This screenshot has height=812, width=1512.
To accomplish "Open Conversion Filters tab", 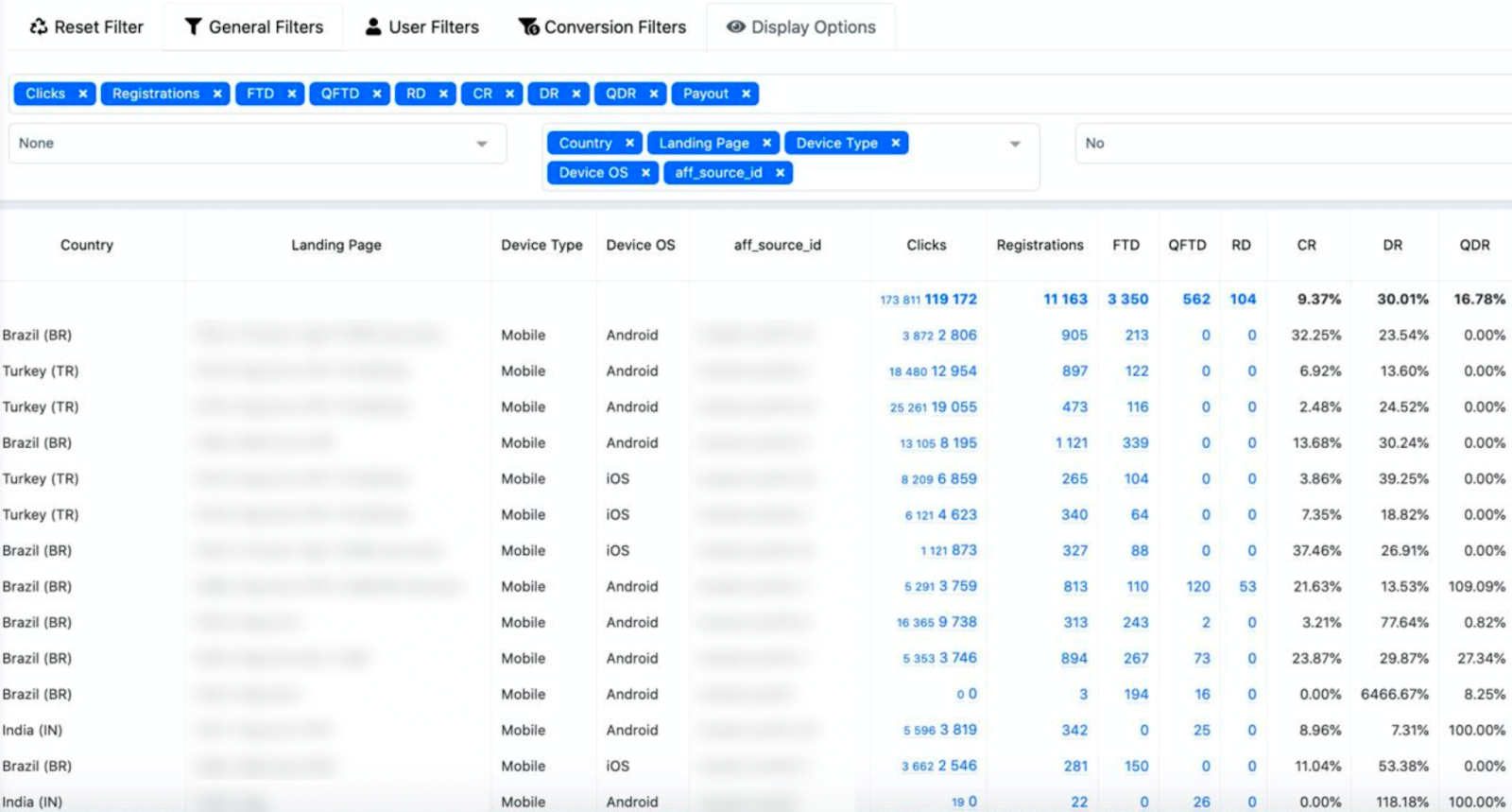I will click(602, 27).
